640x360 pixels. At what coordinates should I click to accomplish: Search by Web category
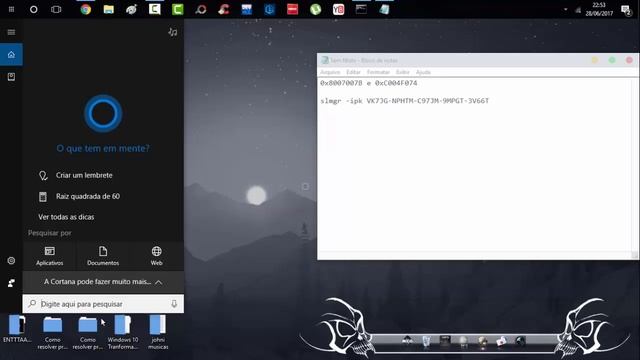(x=157, y=256)
